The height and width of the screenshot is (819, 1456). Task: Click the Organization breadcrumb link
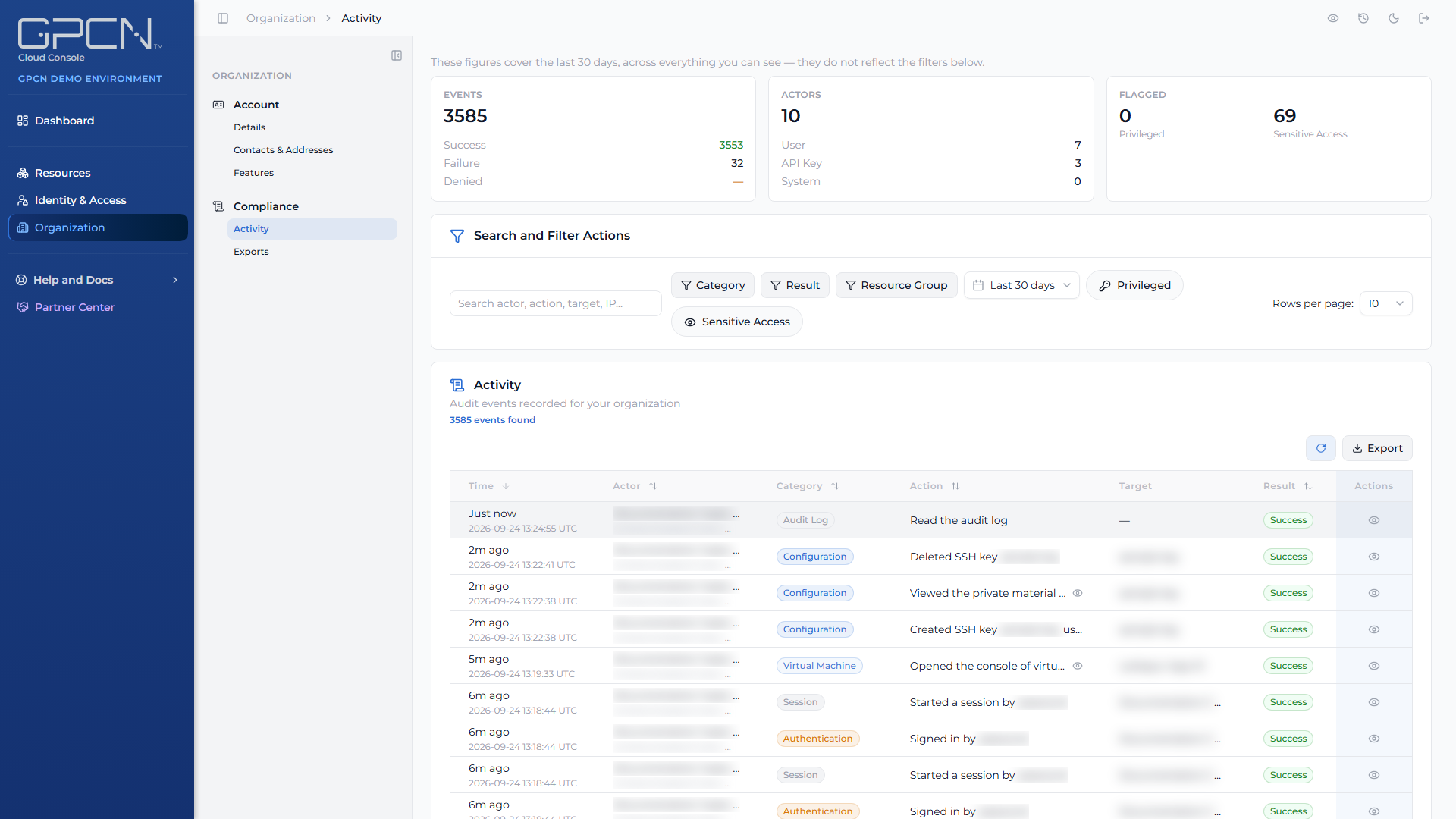[x=281, y=18]
